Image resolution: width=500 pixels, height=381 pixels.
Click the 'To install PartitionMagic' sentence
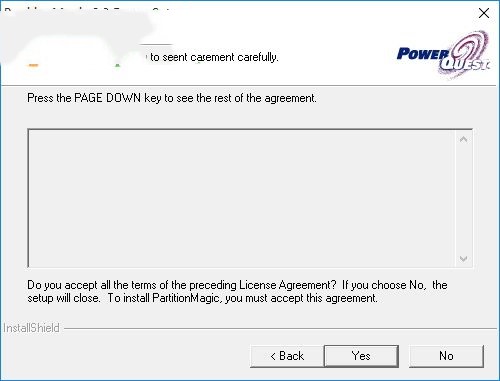242,298
